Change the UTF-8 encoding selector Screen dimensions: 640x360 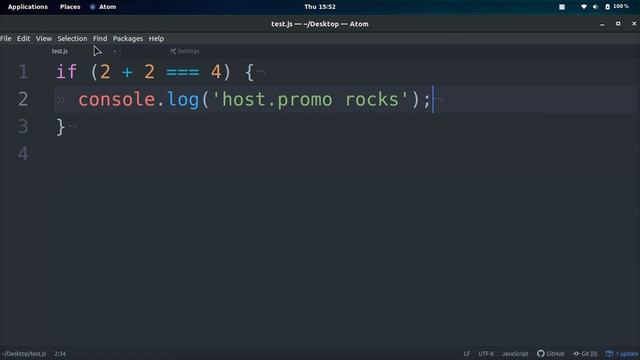click(x=486, y=353)
